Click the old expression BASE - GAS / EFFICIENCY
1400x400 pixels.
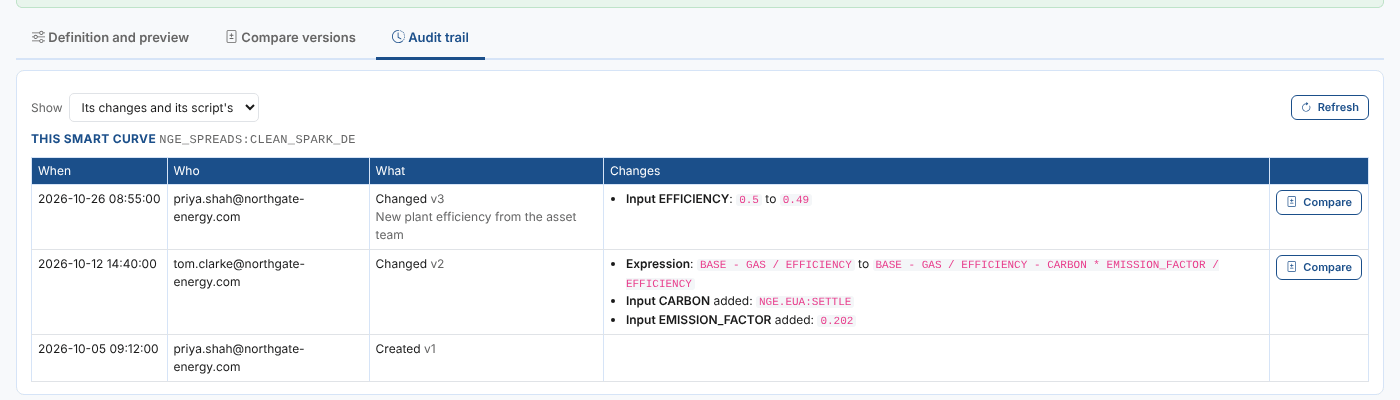tap(777, 265)
